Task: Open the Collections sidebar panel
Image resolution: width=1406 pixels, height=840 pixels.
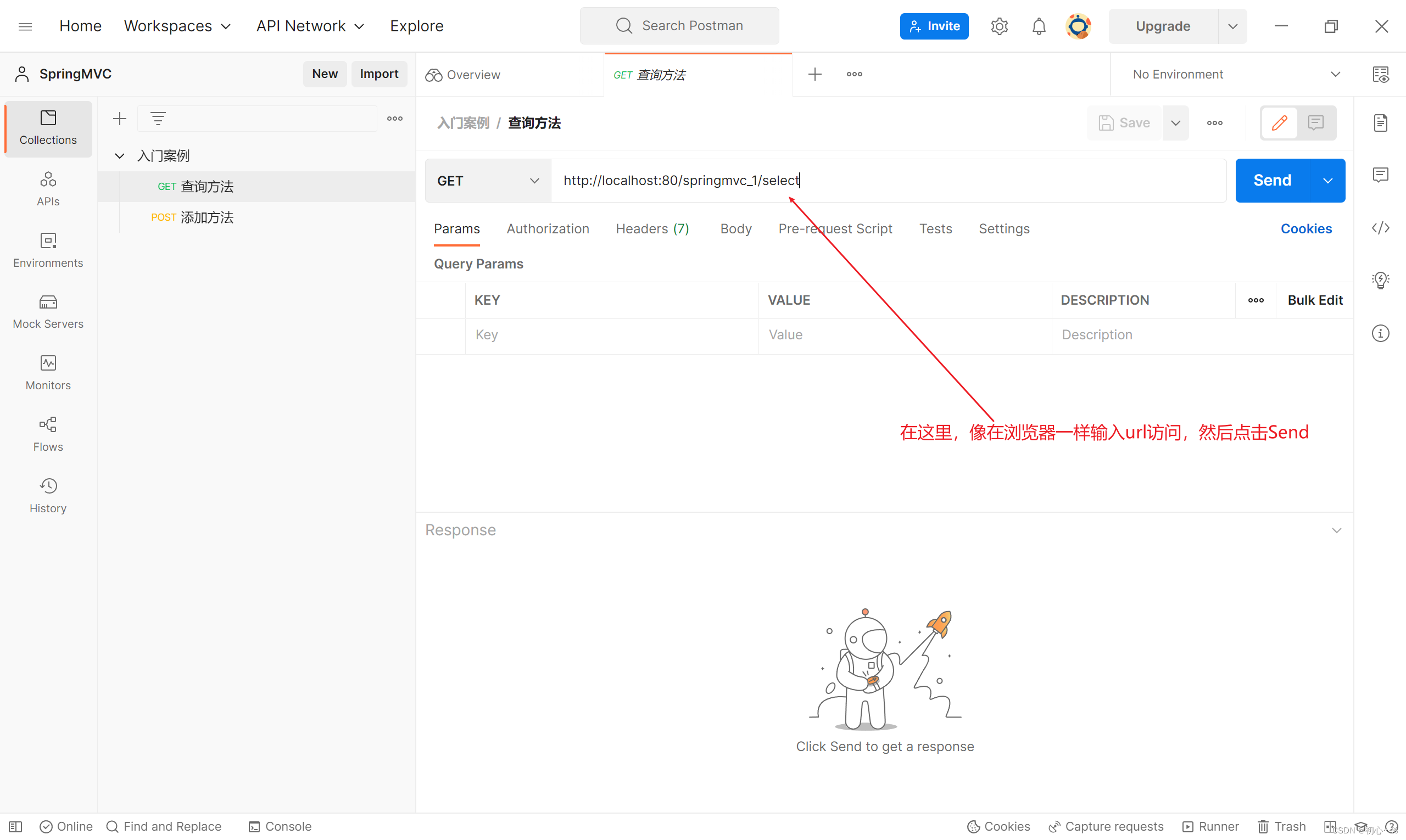Action: pyautogui.click(x=48, y=128)
